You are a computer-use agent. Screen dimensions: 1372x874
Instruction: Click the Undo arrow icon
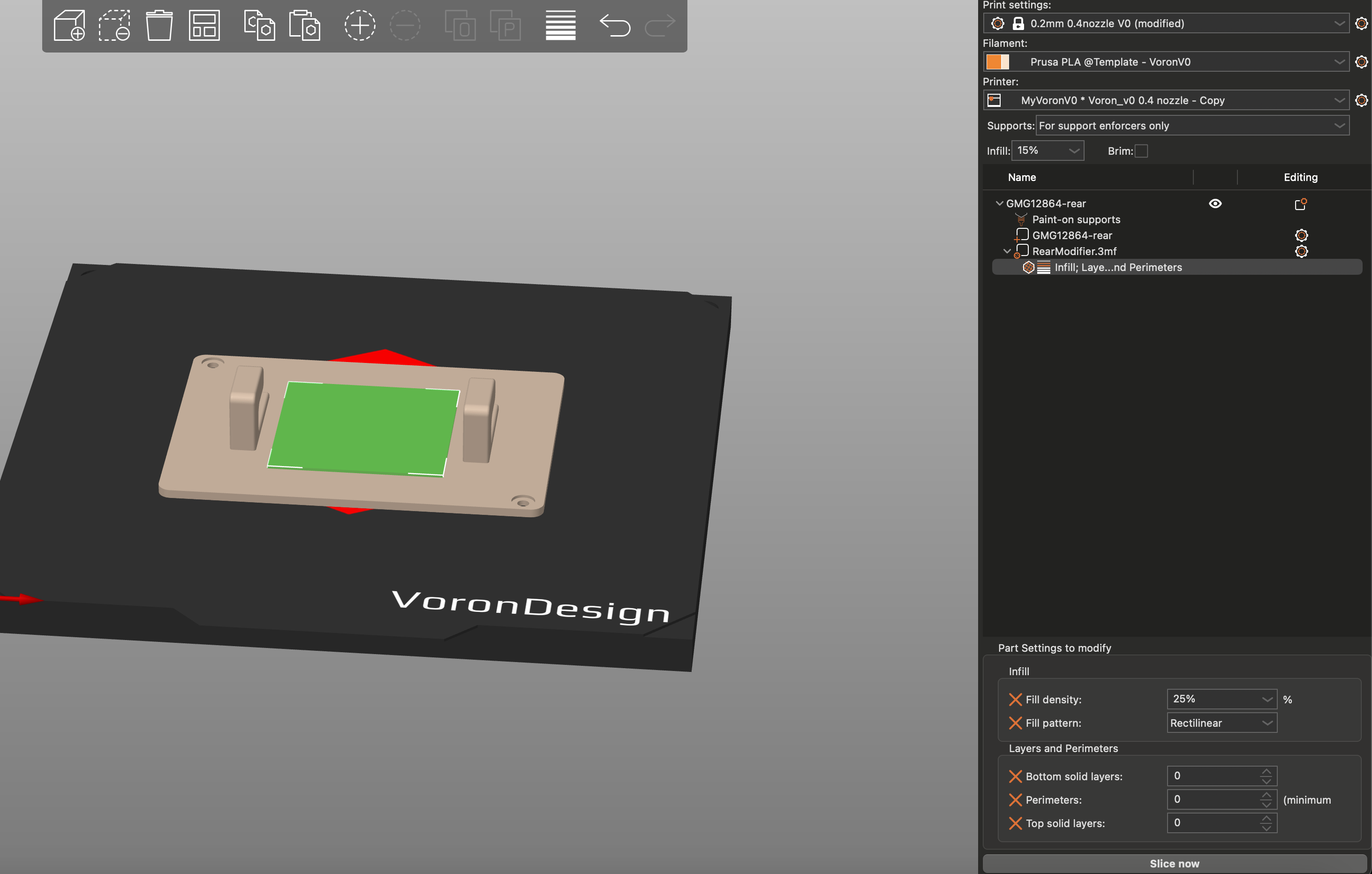(x=615, y=25)
